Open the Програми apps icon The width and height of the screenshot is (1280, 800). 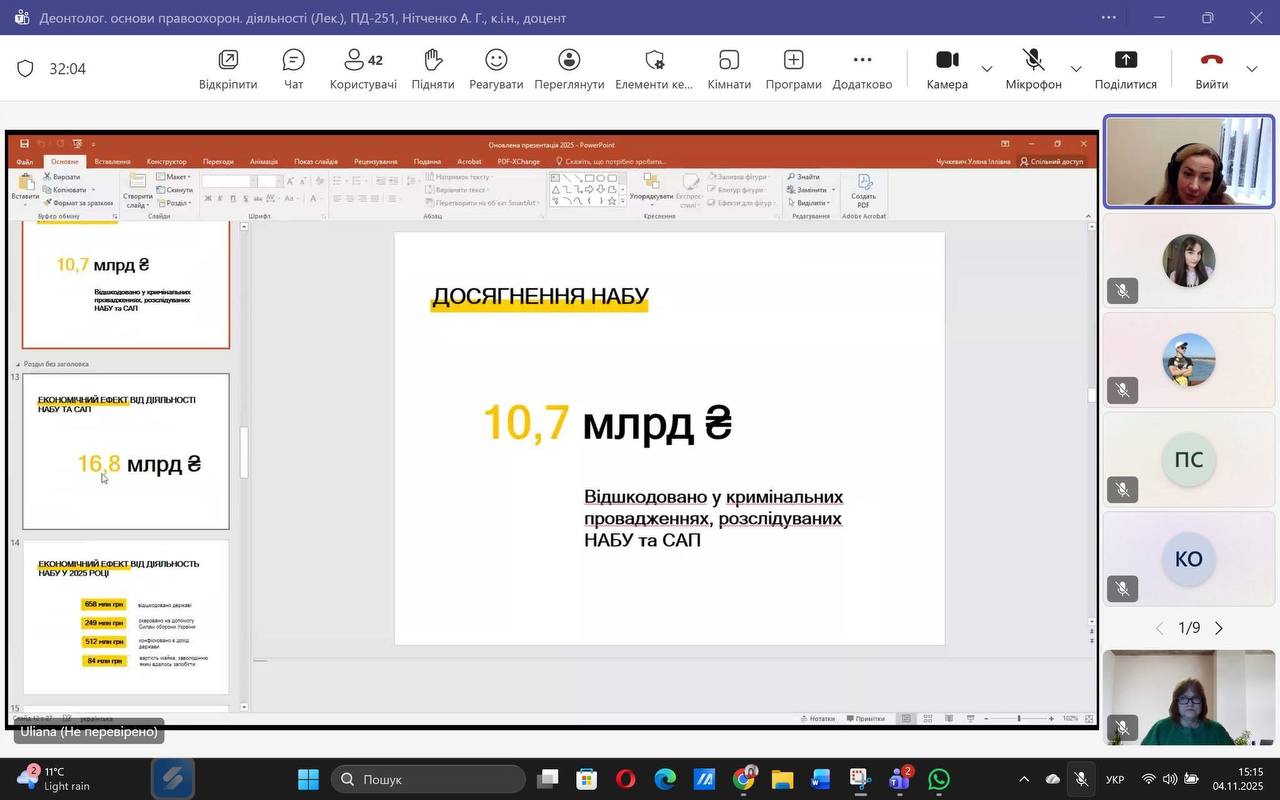[793, 68]
